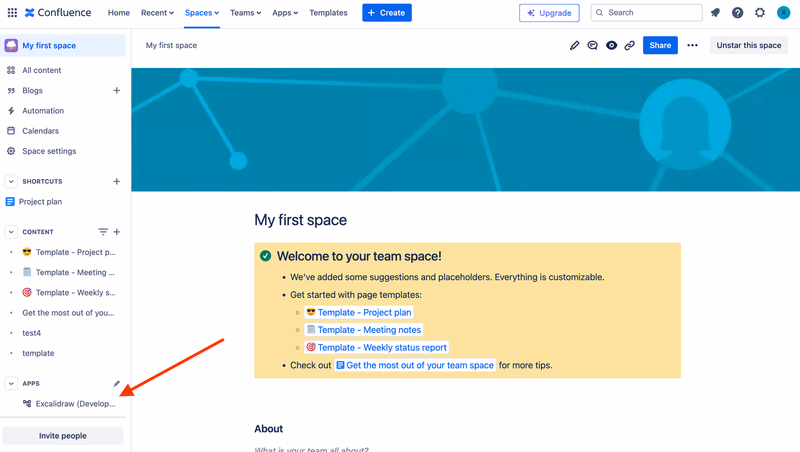800x452 pixels.
Task: Open the test4 page in the tree
Action: pyautogui.click(x=32, y=333)
